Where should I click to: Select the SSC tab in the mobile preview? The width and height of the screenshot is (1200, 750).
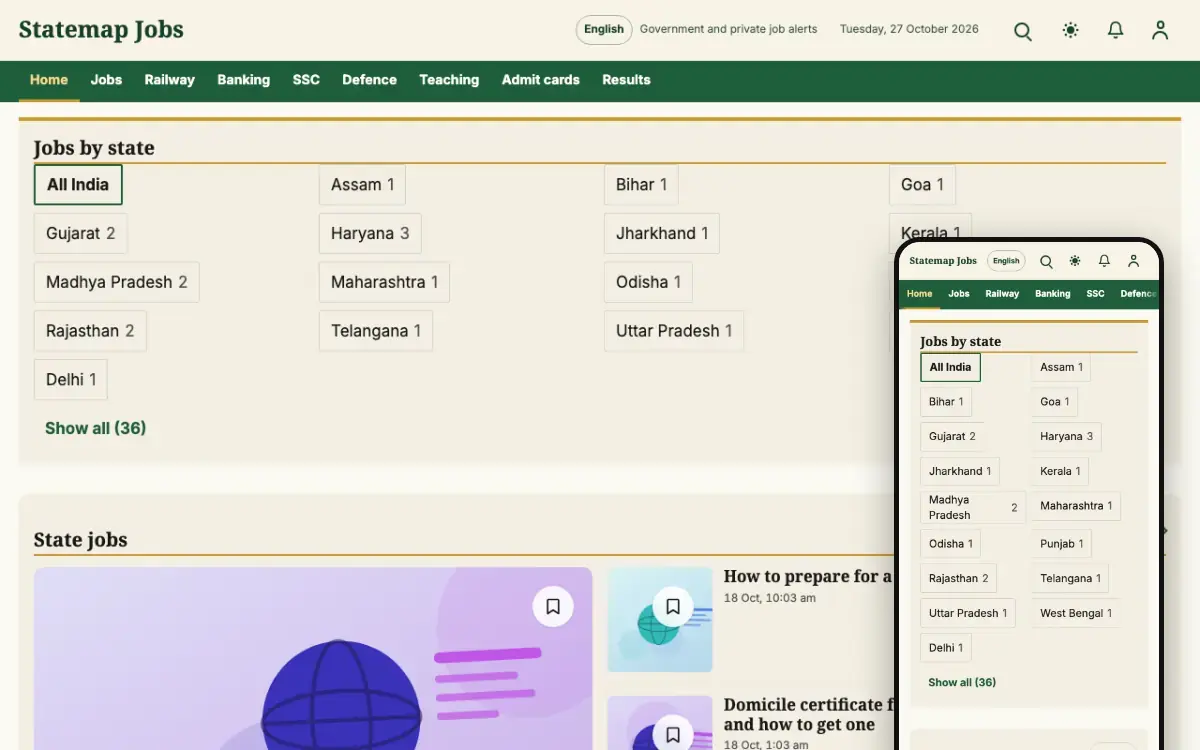[1096, 294]
